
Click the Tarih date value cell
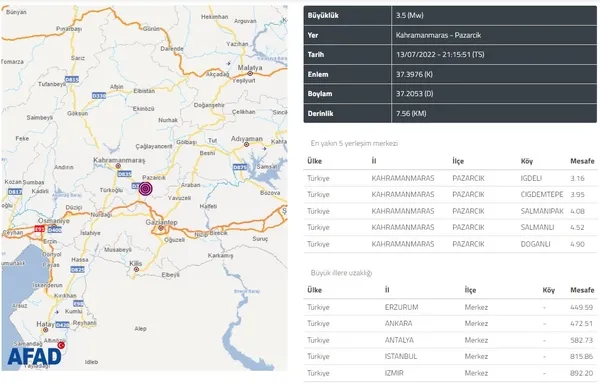494,55
